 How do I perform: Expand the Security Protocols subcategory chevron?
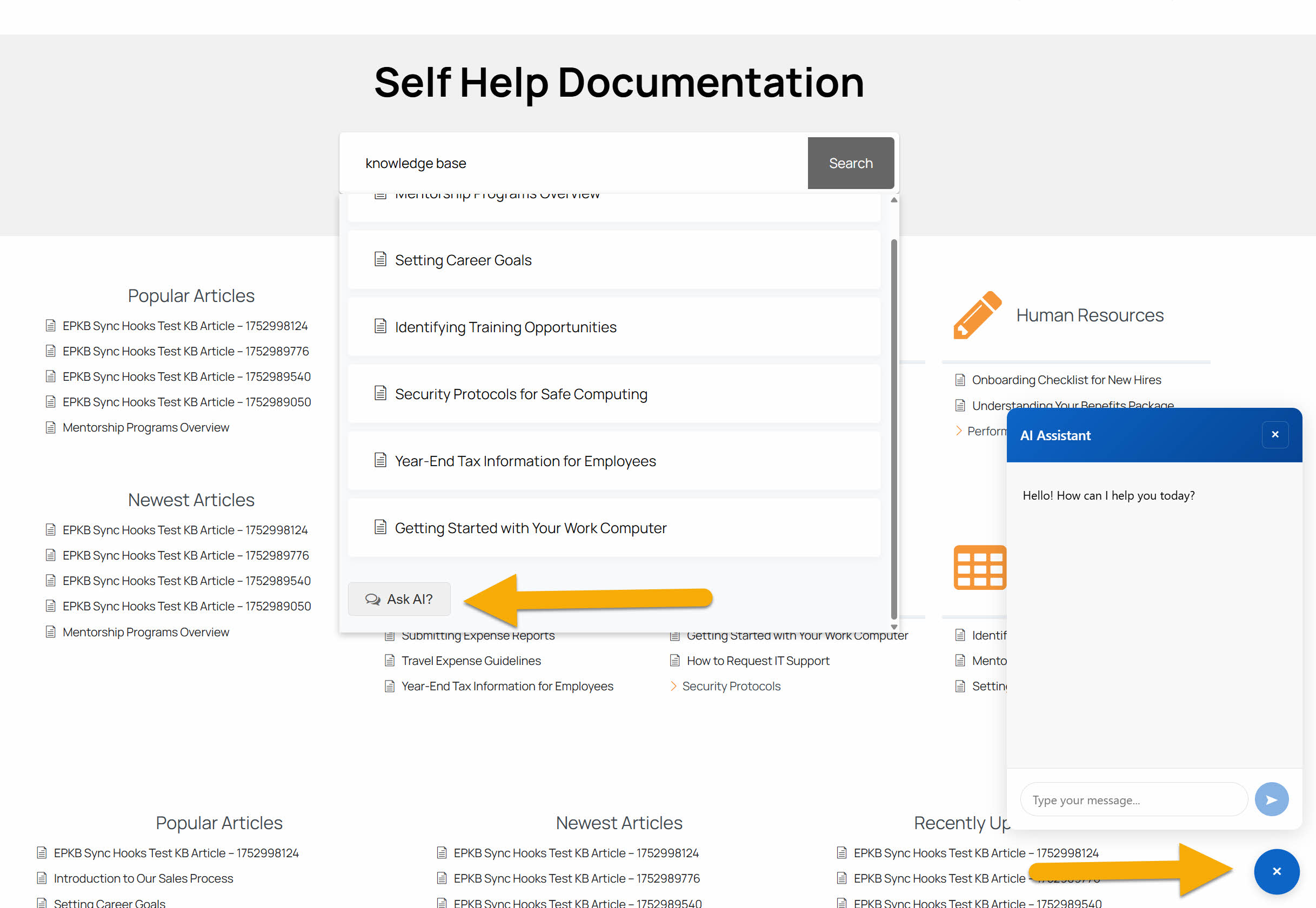pyautogui.click(x=673, y=686)
